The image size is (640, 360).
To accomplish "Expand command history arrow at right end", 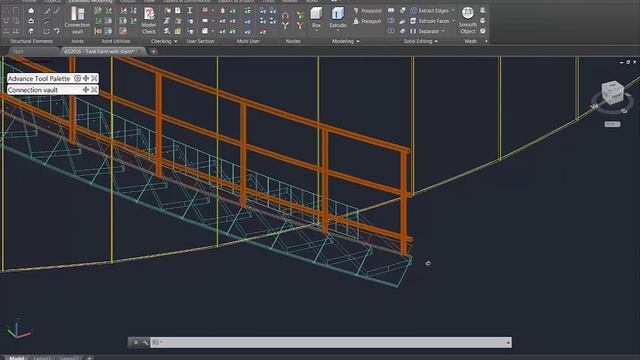I will coord(508,343).
